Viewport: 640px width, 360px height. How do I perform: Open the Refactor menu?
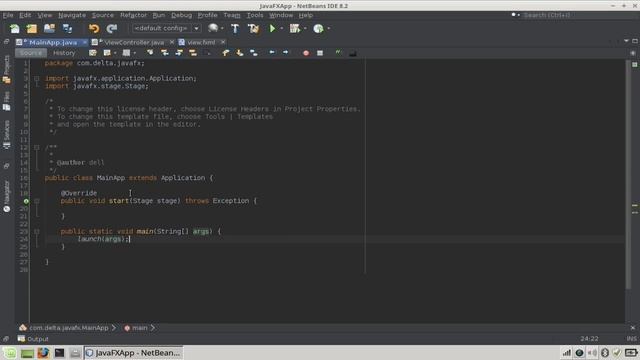pos(133,15)
